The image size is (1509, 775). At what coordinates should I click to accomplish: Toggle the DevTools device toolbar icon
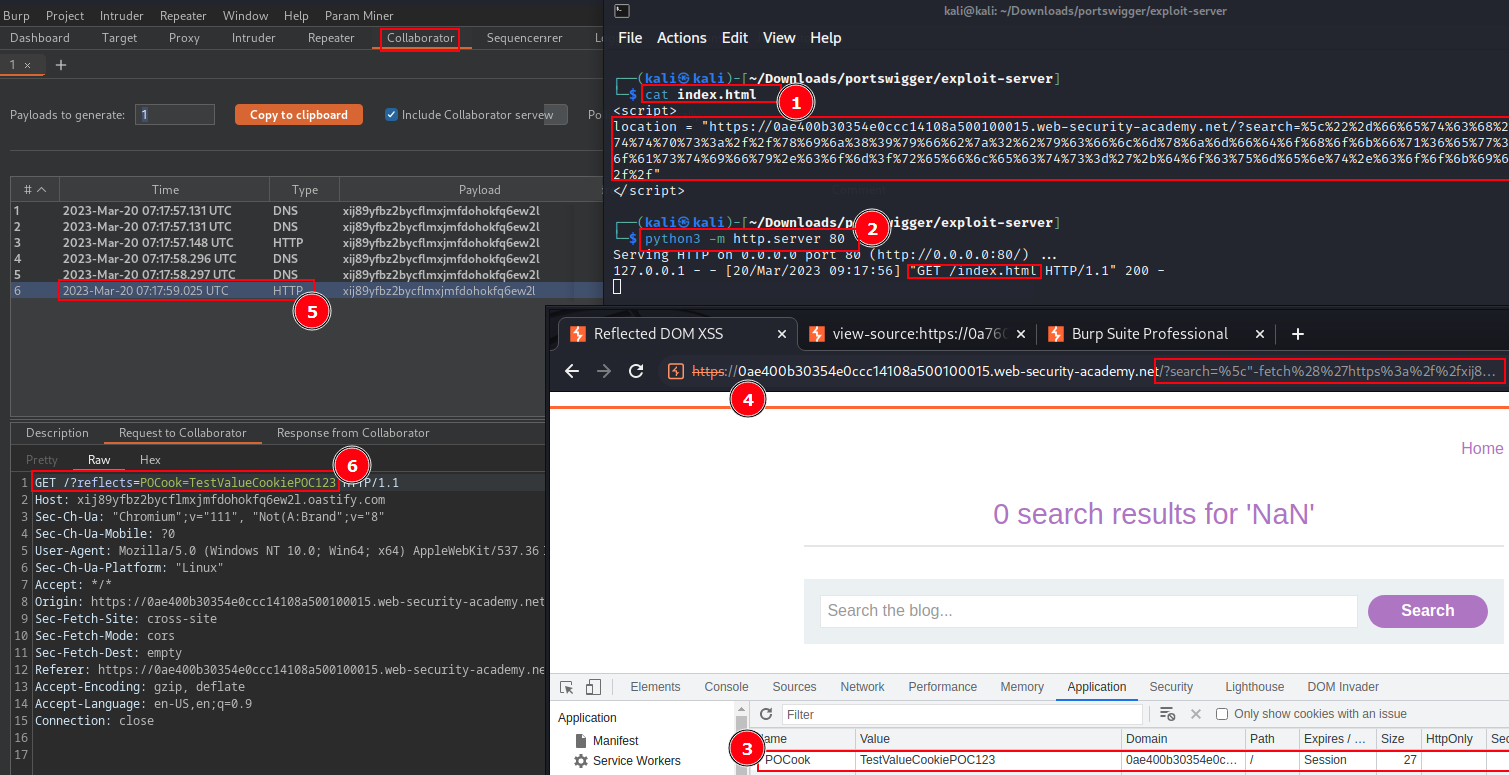(x=593, y=687)
